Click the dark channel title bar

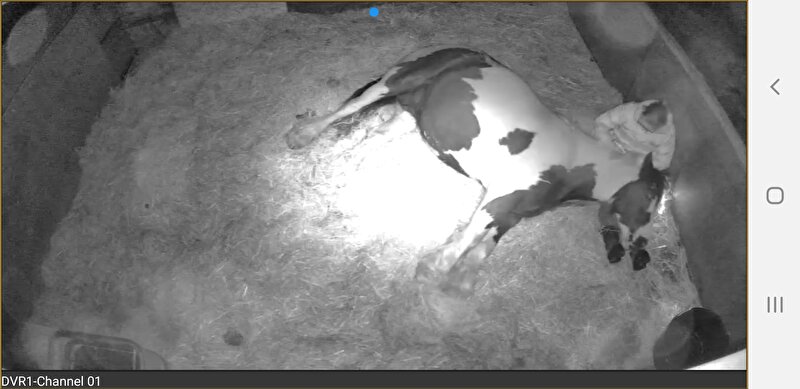click(x=373, y=380)
